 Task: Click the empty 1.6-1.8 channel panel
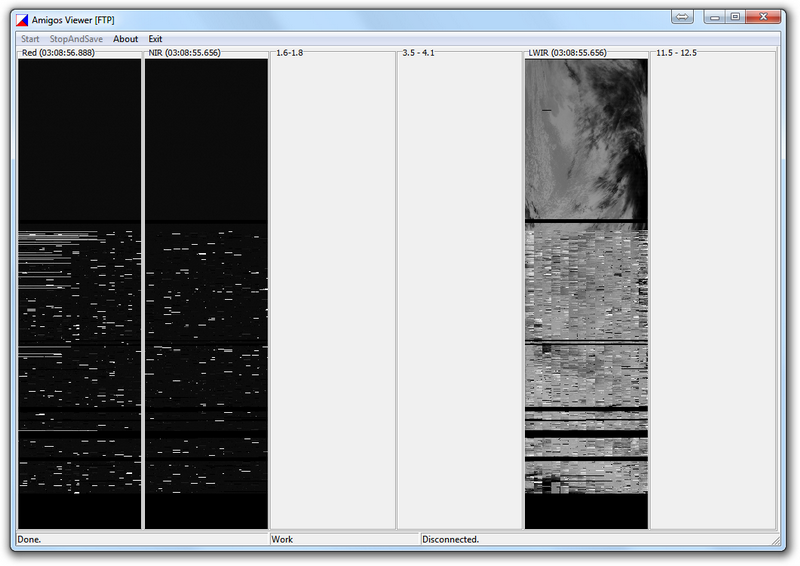[333, 293]
